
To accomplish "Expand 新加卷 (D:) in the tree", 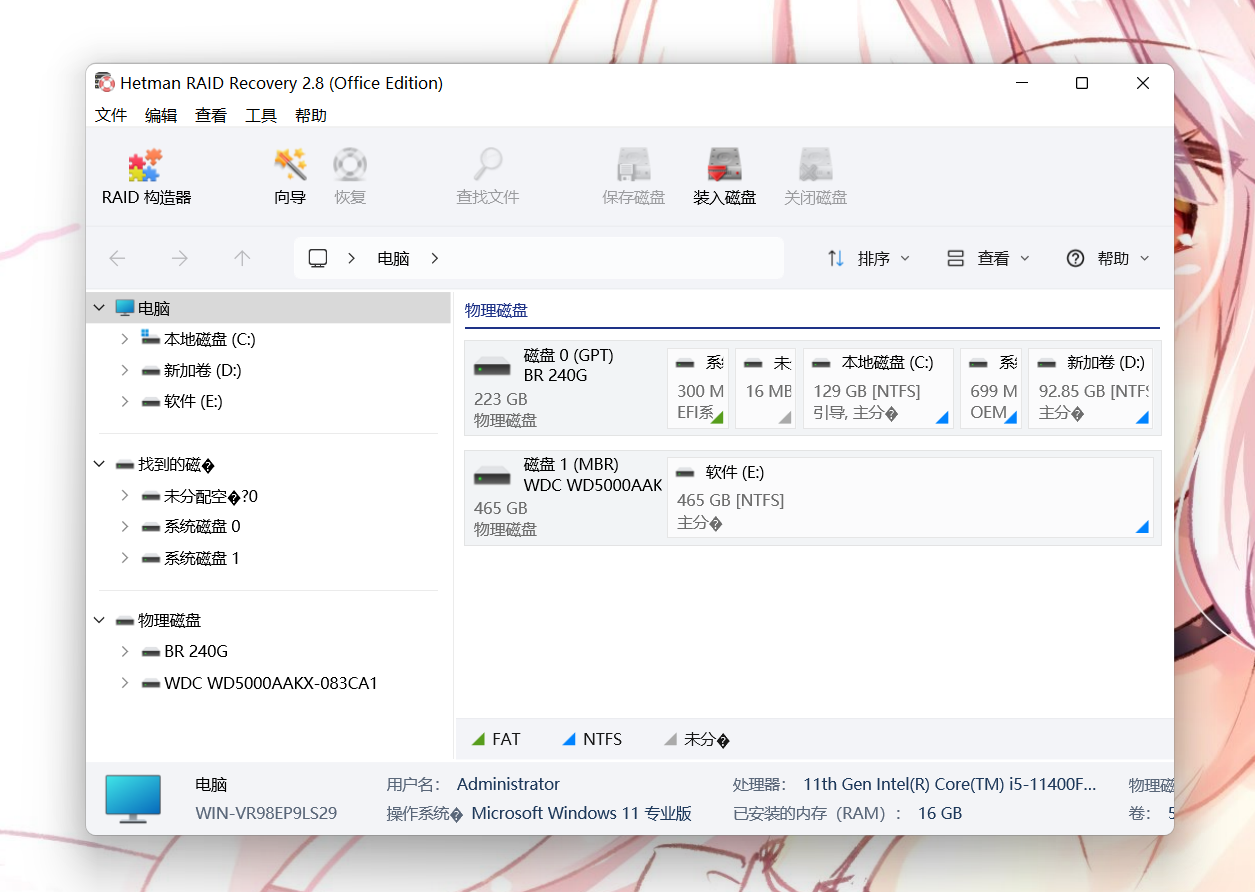I will coord(124,370).
